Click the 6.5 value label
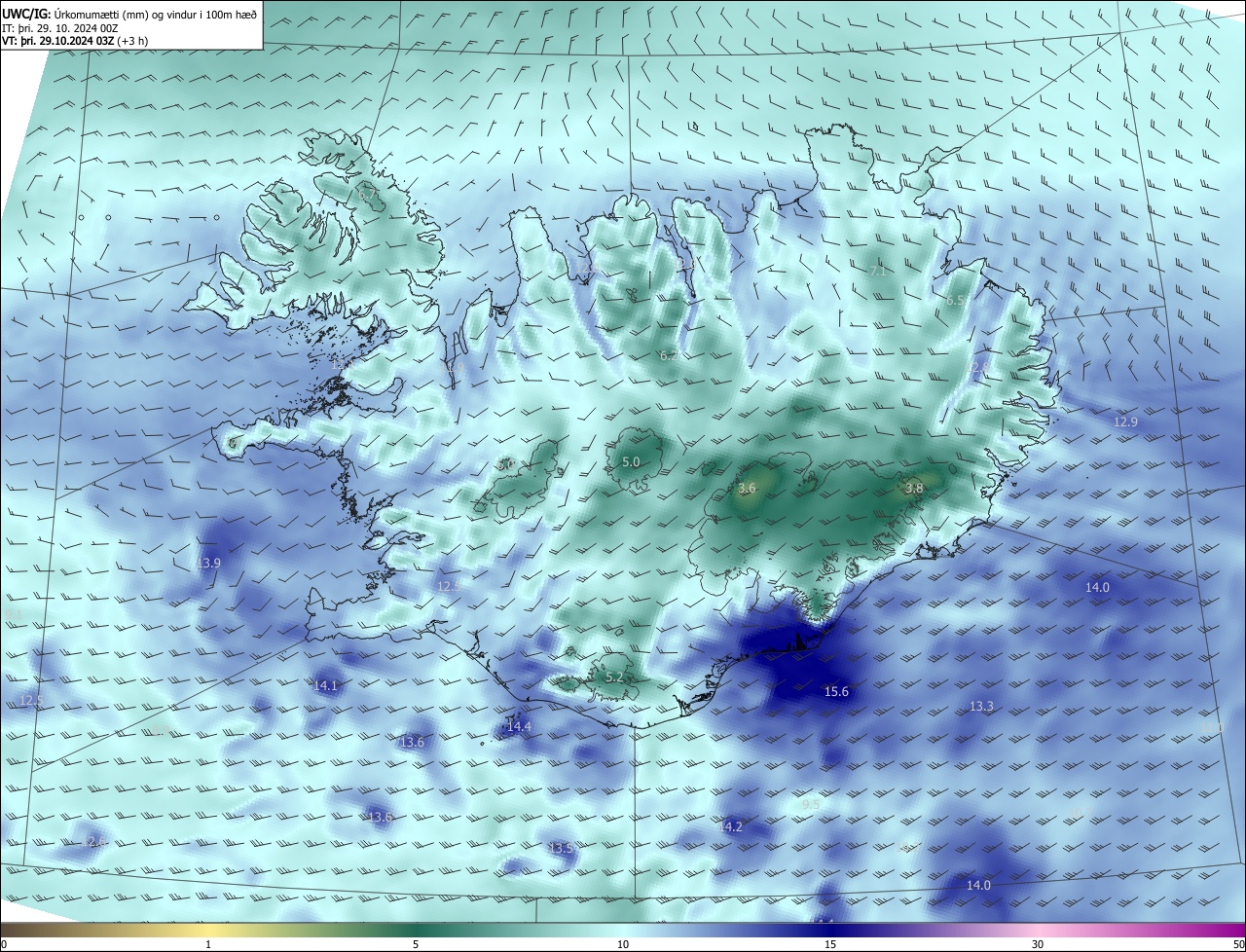The width and height of the screenshot is (1246, 952). (x=955, y=301)
